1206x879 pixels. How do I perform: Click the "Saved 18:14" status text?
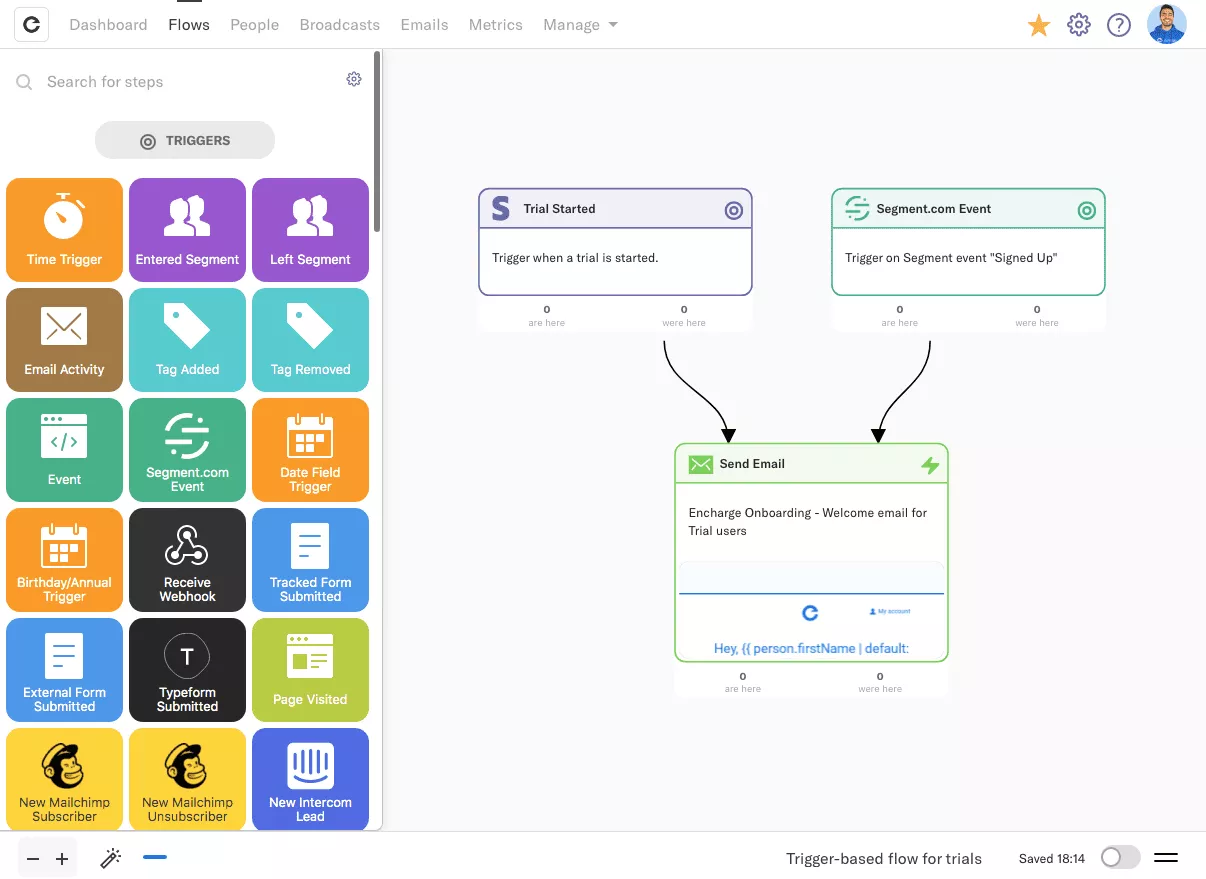[1052, 859]
